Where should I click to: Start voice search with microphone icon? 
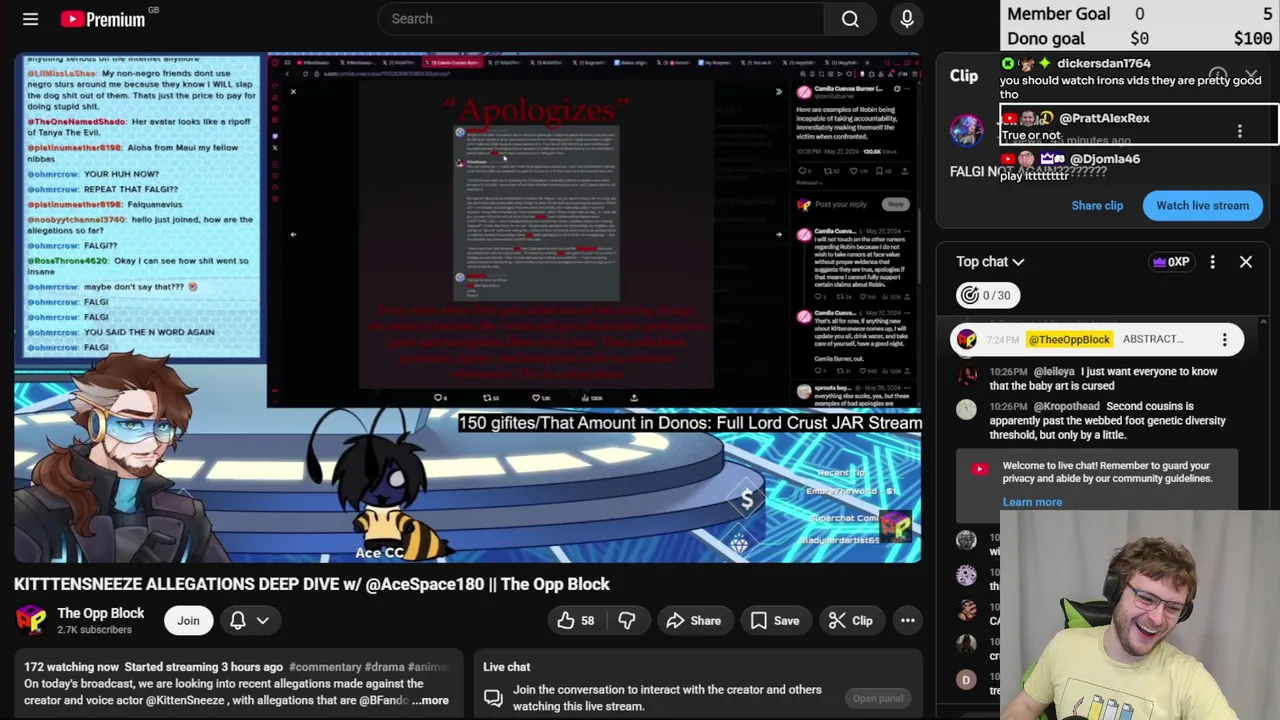pos(907,19)
